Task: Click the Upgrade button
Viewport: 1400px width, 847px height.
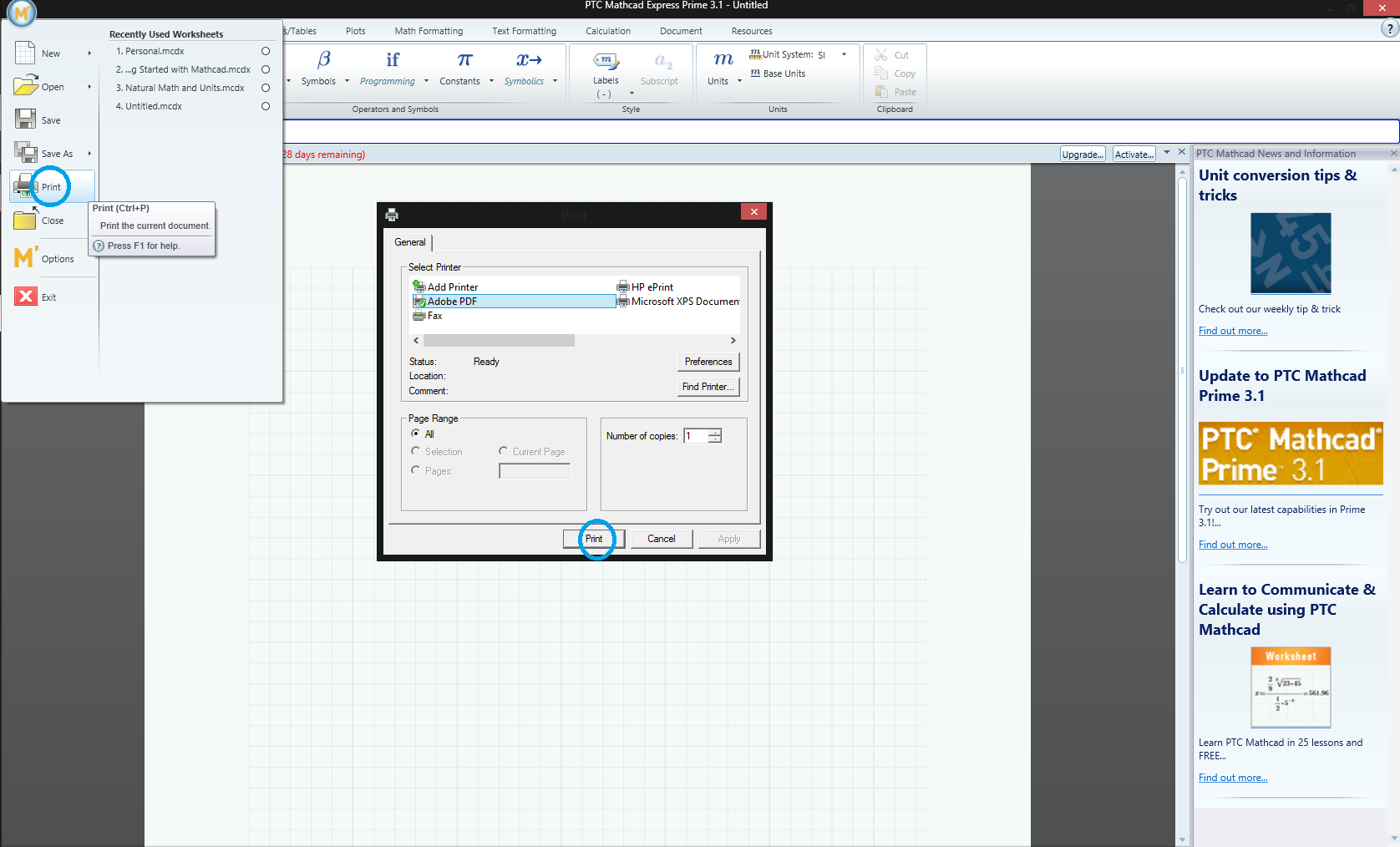Action: coord(1083,155)
